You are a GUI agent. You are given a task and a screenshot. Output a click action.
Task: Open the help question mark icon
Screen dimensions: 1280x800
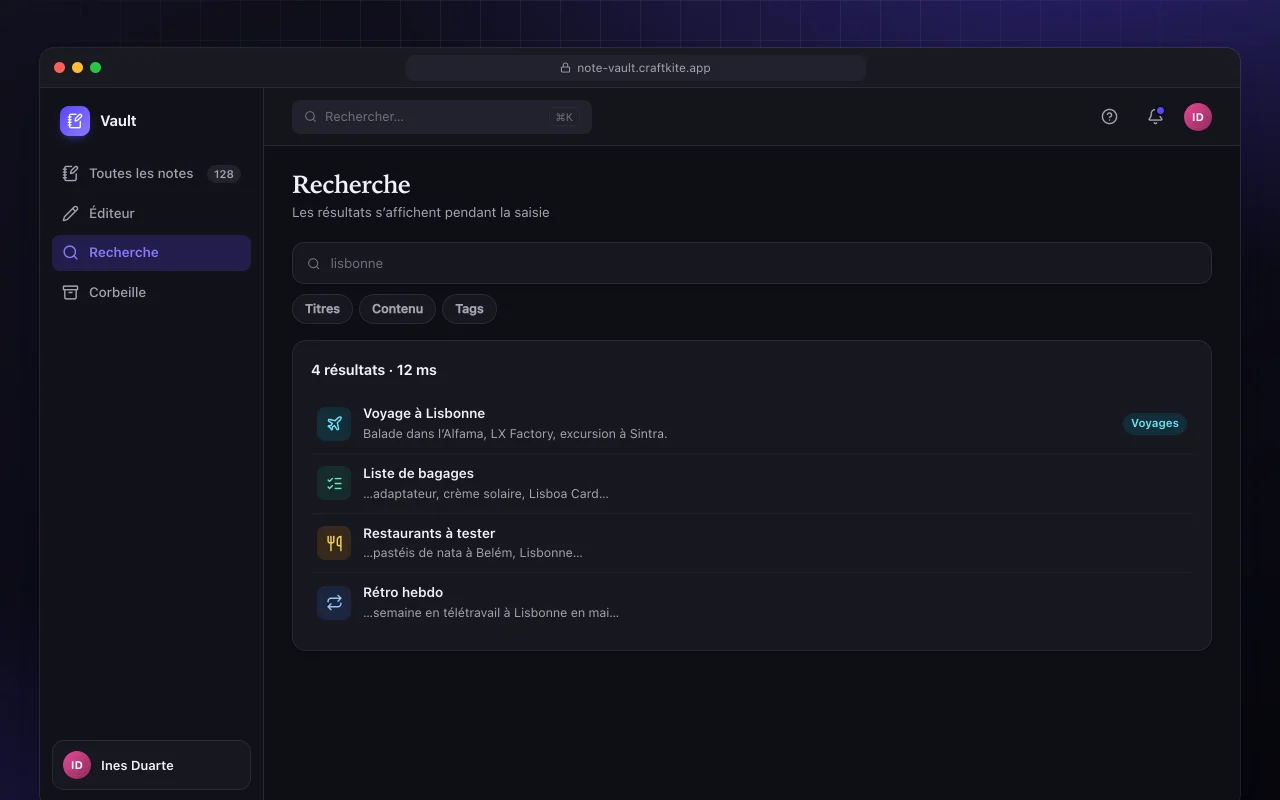[x=1109, y=117]
